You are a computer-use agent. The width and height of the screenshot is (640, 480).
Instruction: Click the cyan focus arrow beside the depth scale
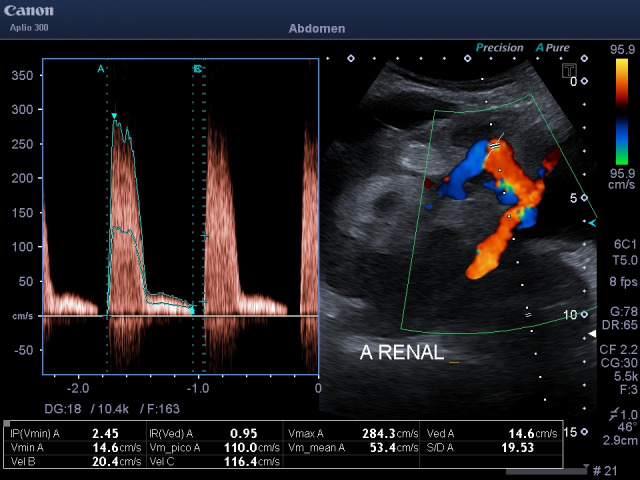pyautogui.click(x=593, y=223)
